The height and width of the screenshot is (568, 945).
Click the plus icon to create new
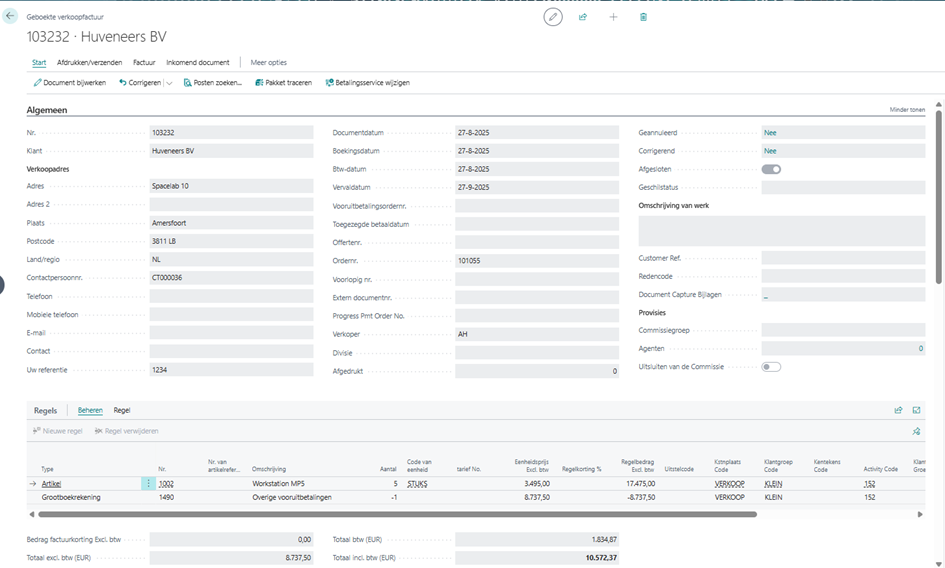pos(613,17)
